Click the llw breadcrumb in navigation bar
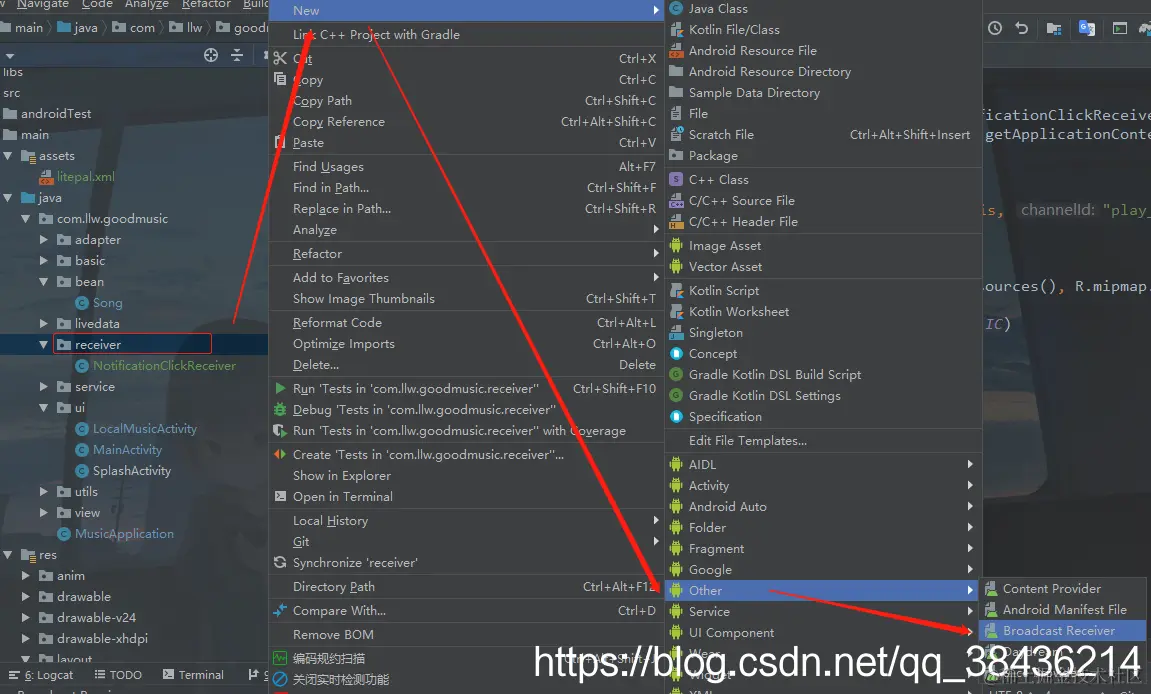The height and width of the screenshot is (694, 1151). pyautogui.click(x=186, y=28)
